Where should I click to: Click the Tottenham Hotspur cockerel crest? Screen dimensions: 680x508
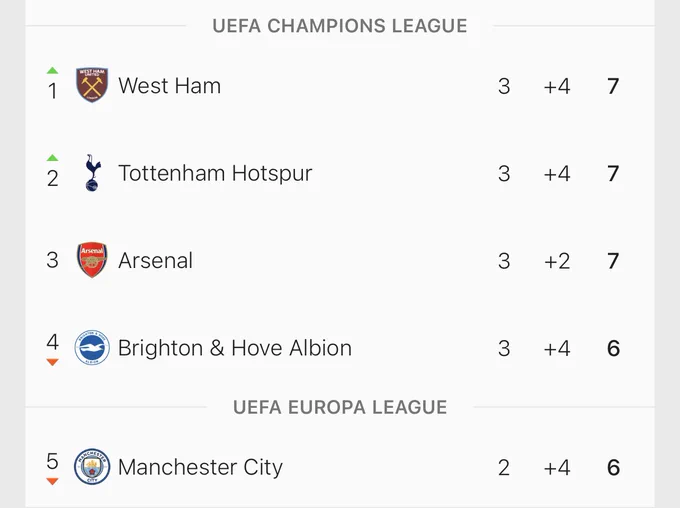click(93, 173)
